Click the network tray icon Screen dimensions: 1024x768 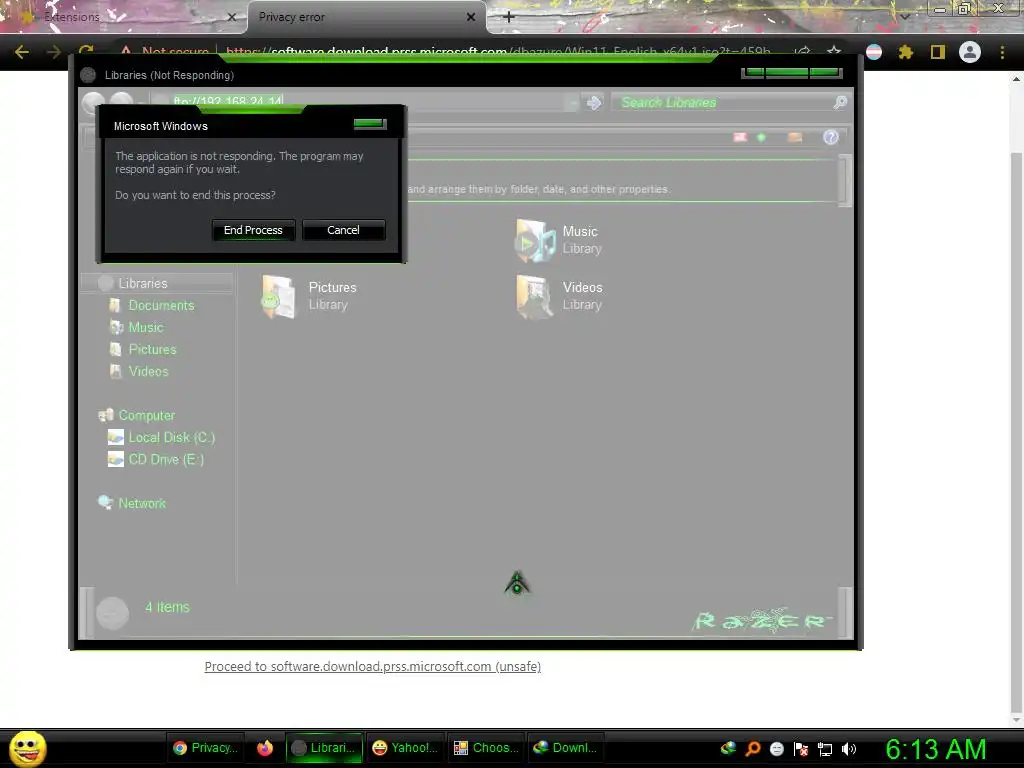[x=825, y=749]
